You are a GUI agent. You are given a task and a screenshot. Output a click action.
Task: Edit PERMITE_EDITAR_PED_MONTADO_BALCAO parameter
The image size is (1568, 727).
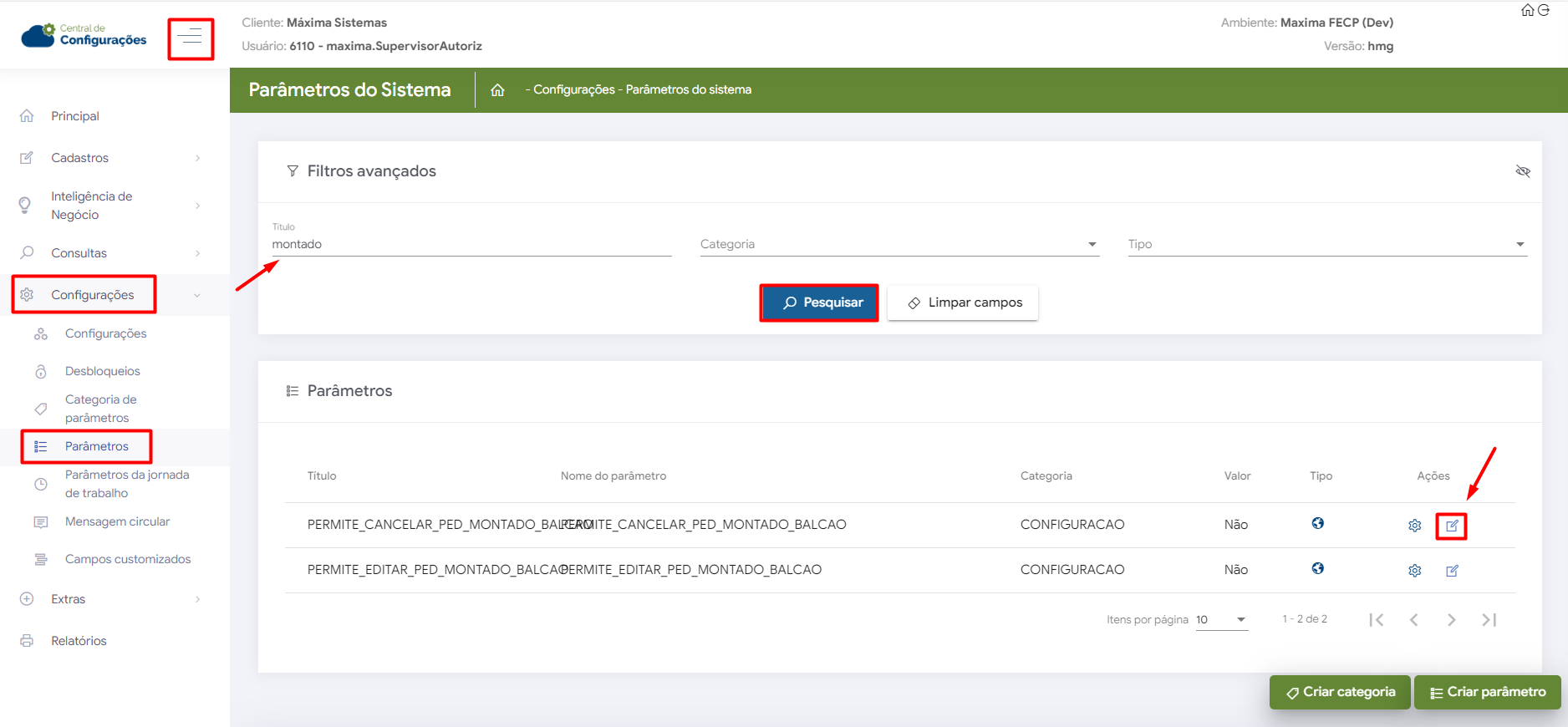[1452, 571]
